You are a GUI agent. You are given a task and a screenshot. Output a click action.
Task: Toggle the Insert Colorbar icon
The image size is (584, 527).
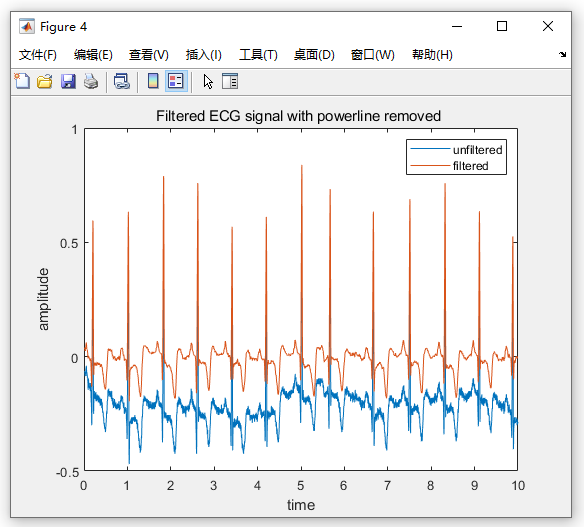coord(153,81)
